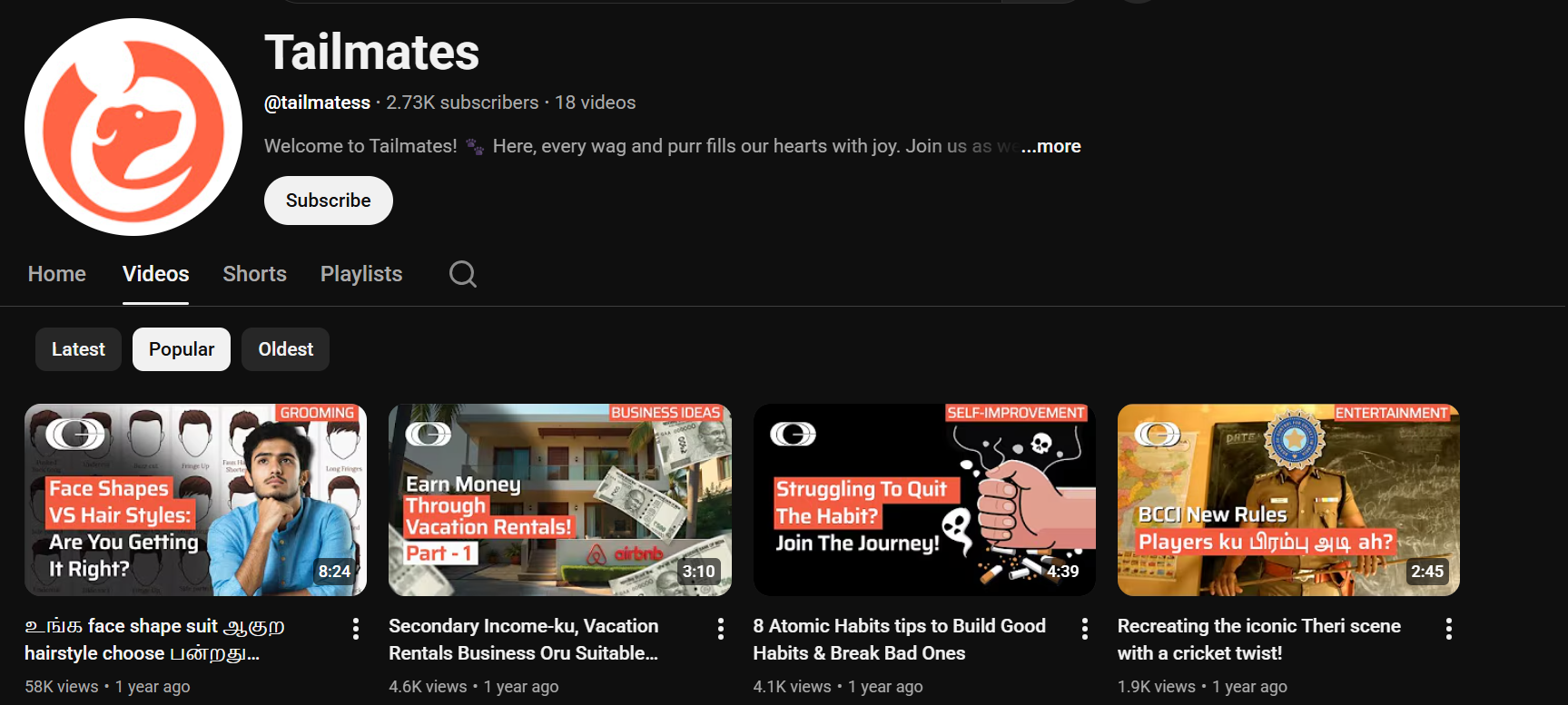Switch to the Home tab
Image resolution: width=1568 pixels, height=705 pixels.
(x=57, y=274)
